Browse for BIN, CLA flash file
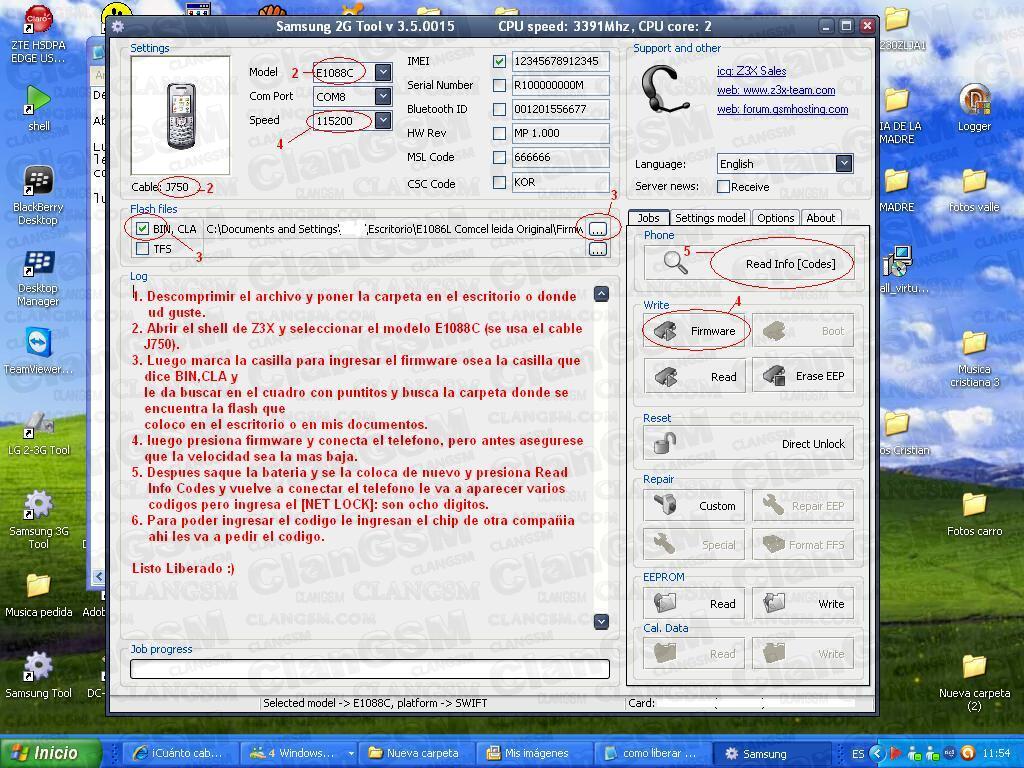This screenshot has height=768, width=1024. [x=597, y=229]
